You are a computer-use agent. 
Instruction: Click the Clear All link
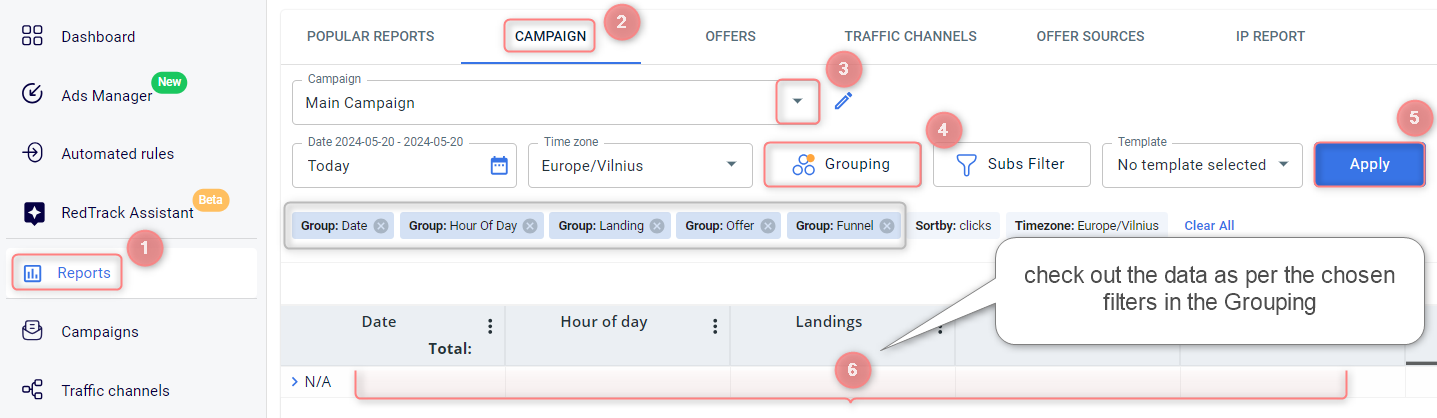(1209, 226)
